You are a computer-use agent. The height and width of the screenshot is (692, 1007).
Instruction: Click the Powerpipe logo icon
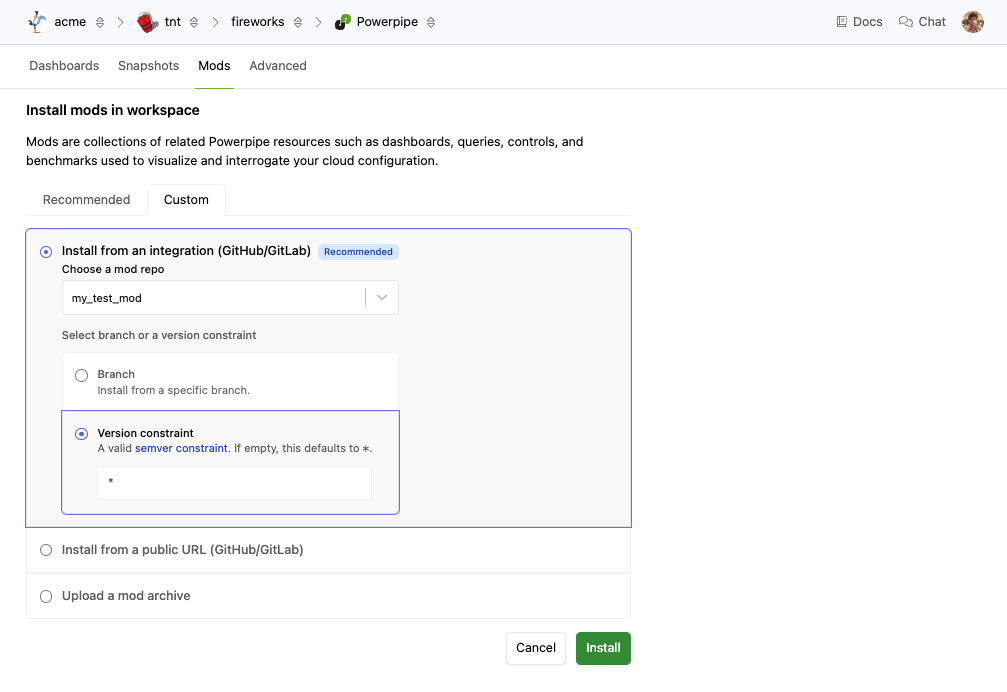pos(342,21)
